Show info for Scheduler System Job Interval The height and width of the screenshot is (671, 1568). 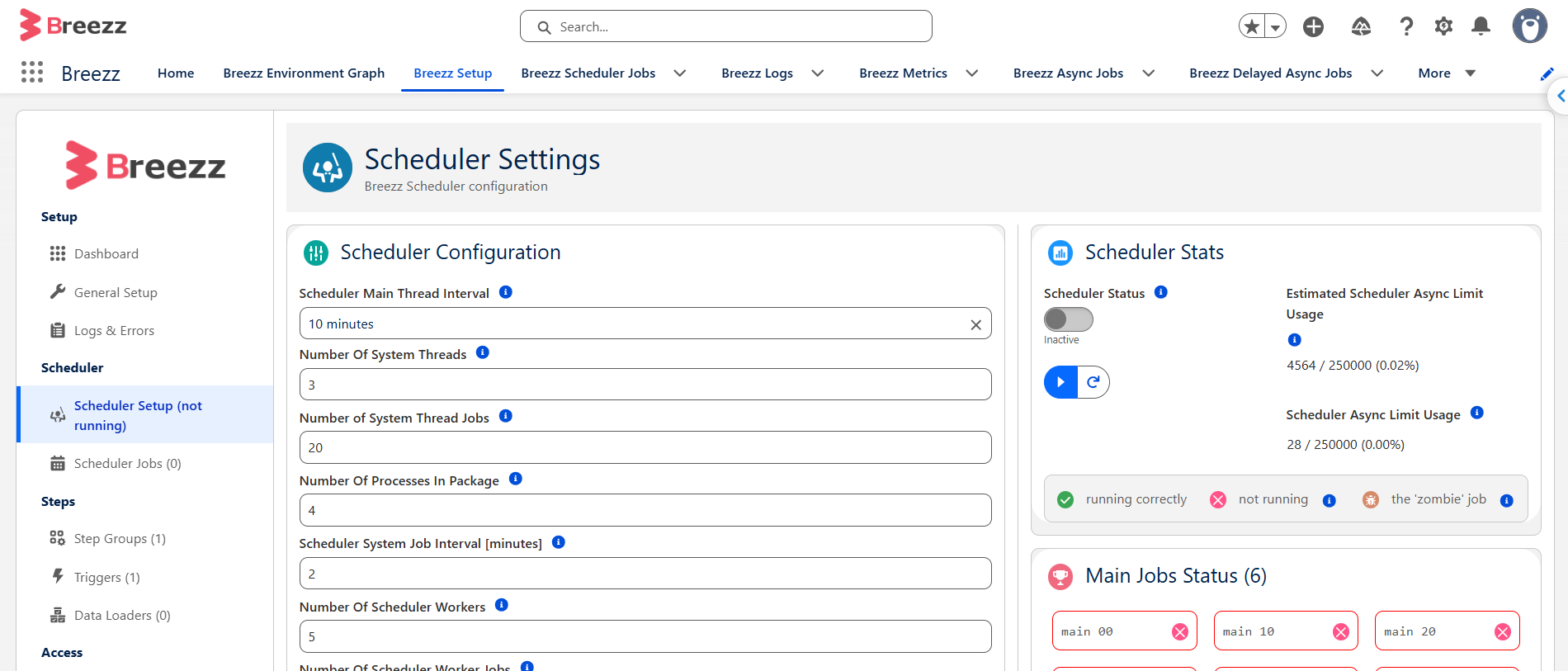tap(559, 542)
